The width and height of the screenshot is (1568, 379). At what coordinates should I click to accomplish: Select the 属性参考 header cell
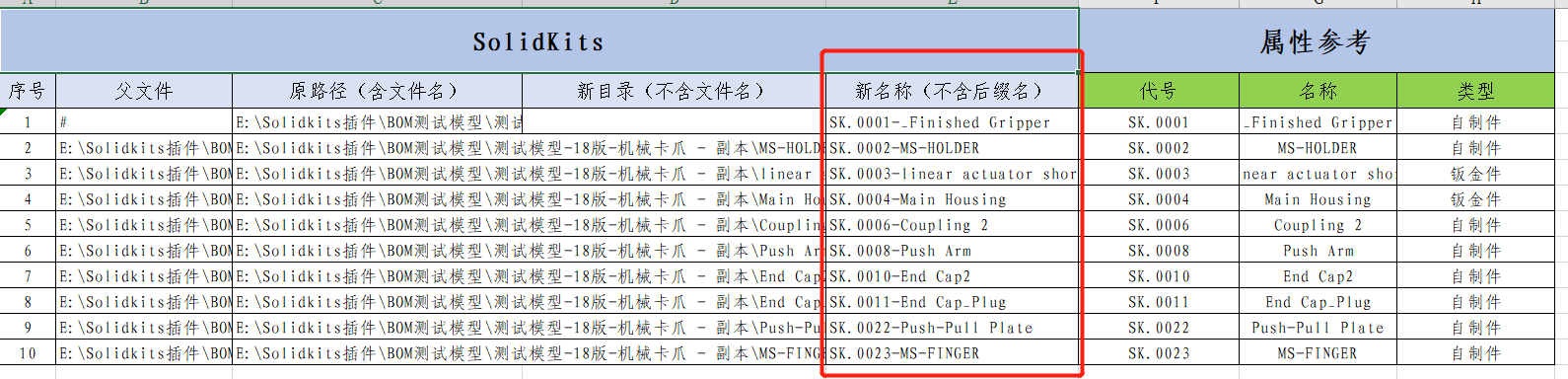pos(1317,41)
